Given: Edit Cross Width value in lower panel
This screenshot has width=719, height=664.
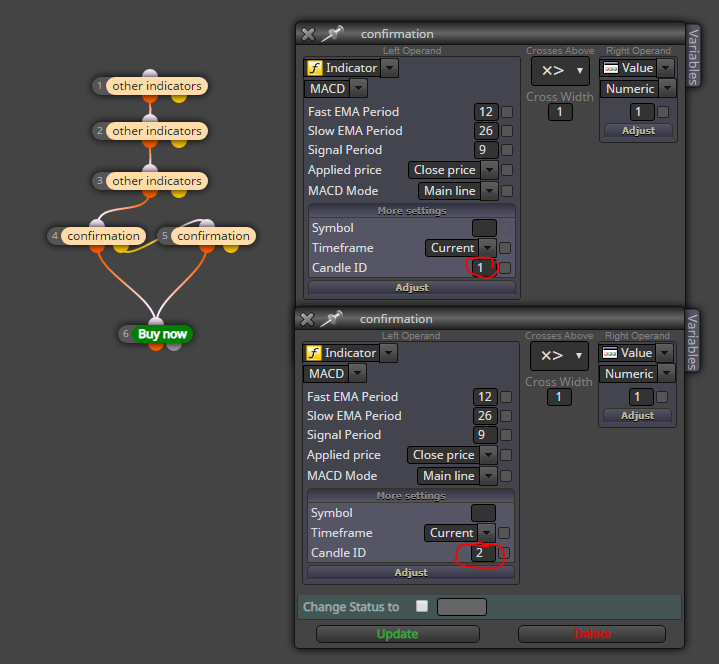Looking at the screenshot, I should pos(559,398).
